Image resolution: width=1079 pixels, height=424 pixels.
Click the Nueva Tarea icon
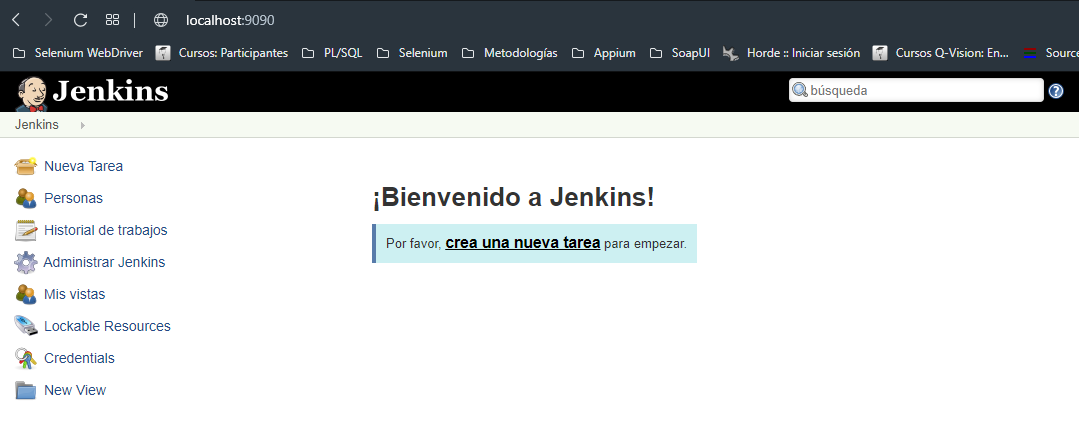tap(26, 166)
